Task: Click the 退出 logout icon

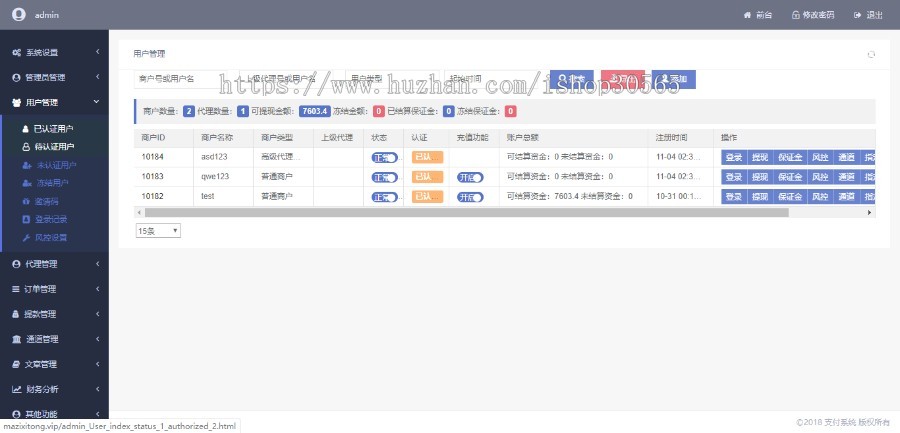Action: pyautogui.click(x=858, y=16)
